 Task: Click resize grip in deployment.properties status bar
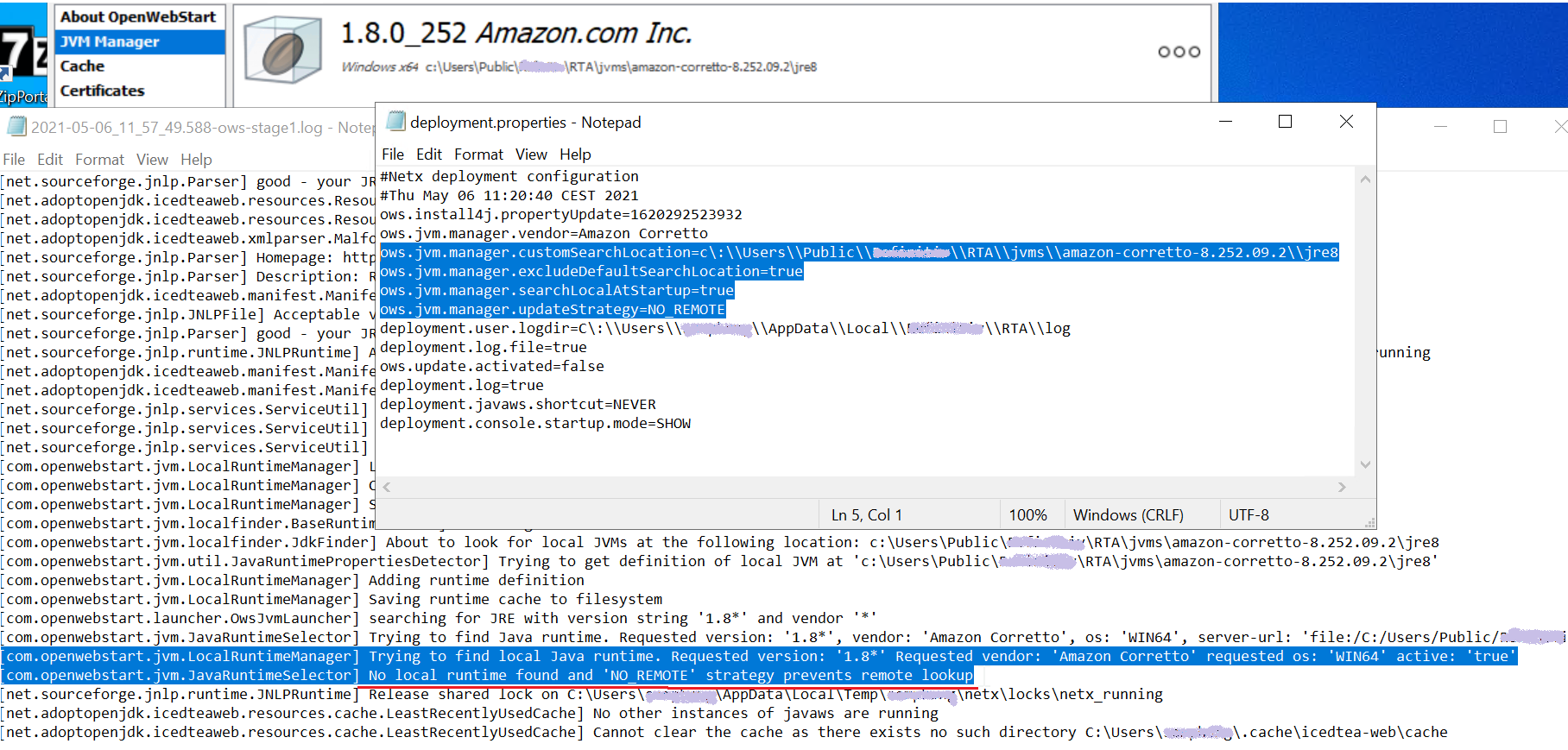tap(1369, 522)
